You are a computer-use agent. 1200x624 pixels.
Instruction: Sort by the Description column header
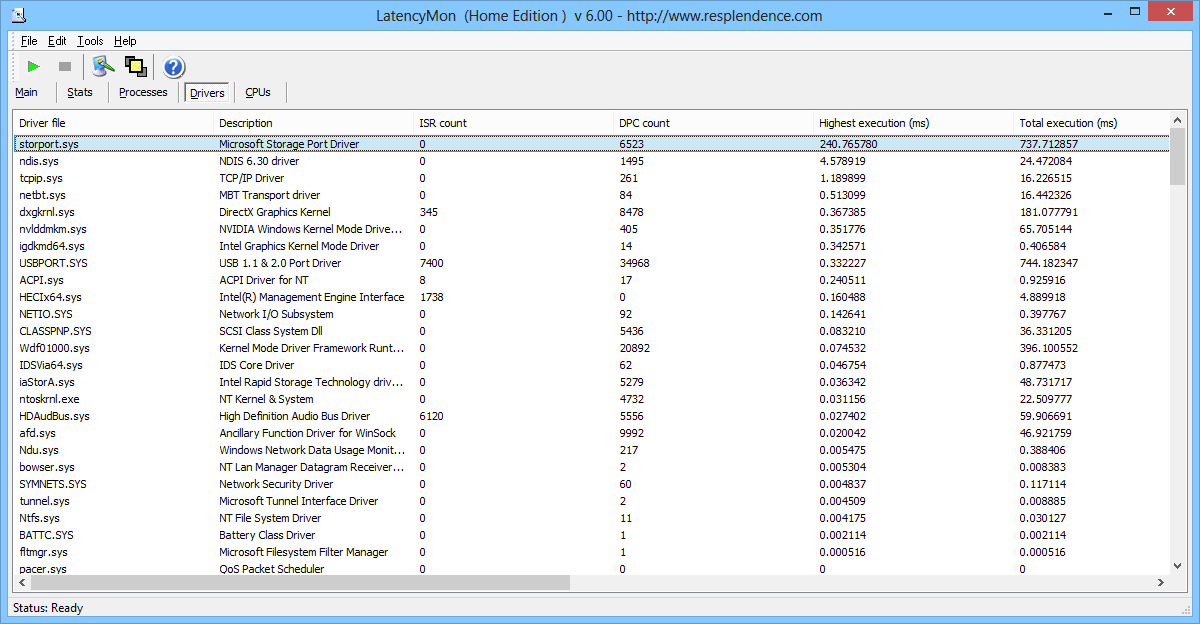coord(315,123)
